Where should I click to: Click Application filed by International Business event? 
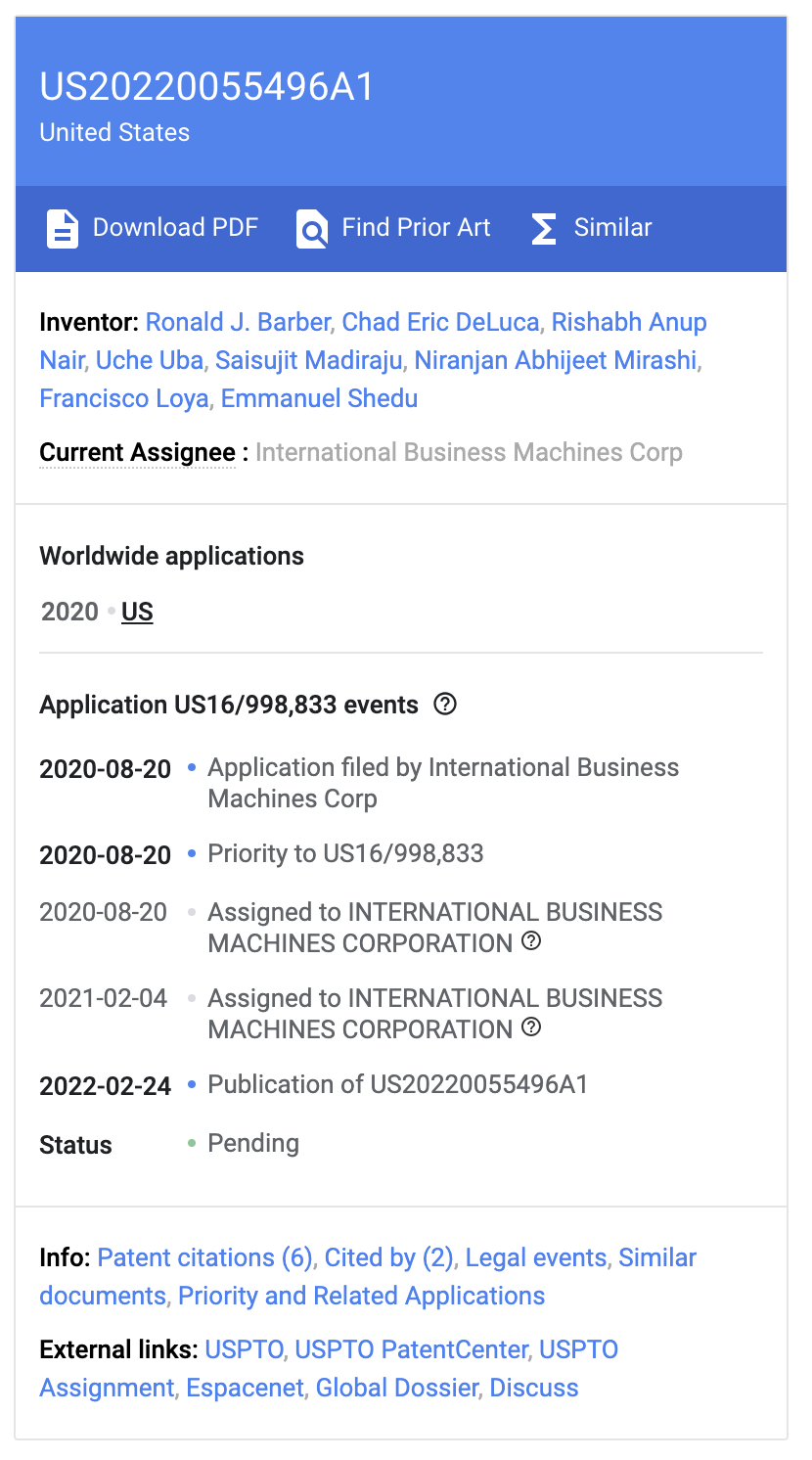click(x=443, y=783)
